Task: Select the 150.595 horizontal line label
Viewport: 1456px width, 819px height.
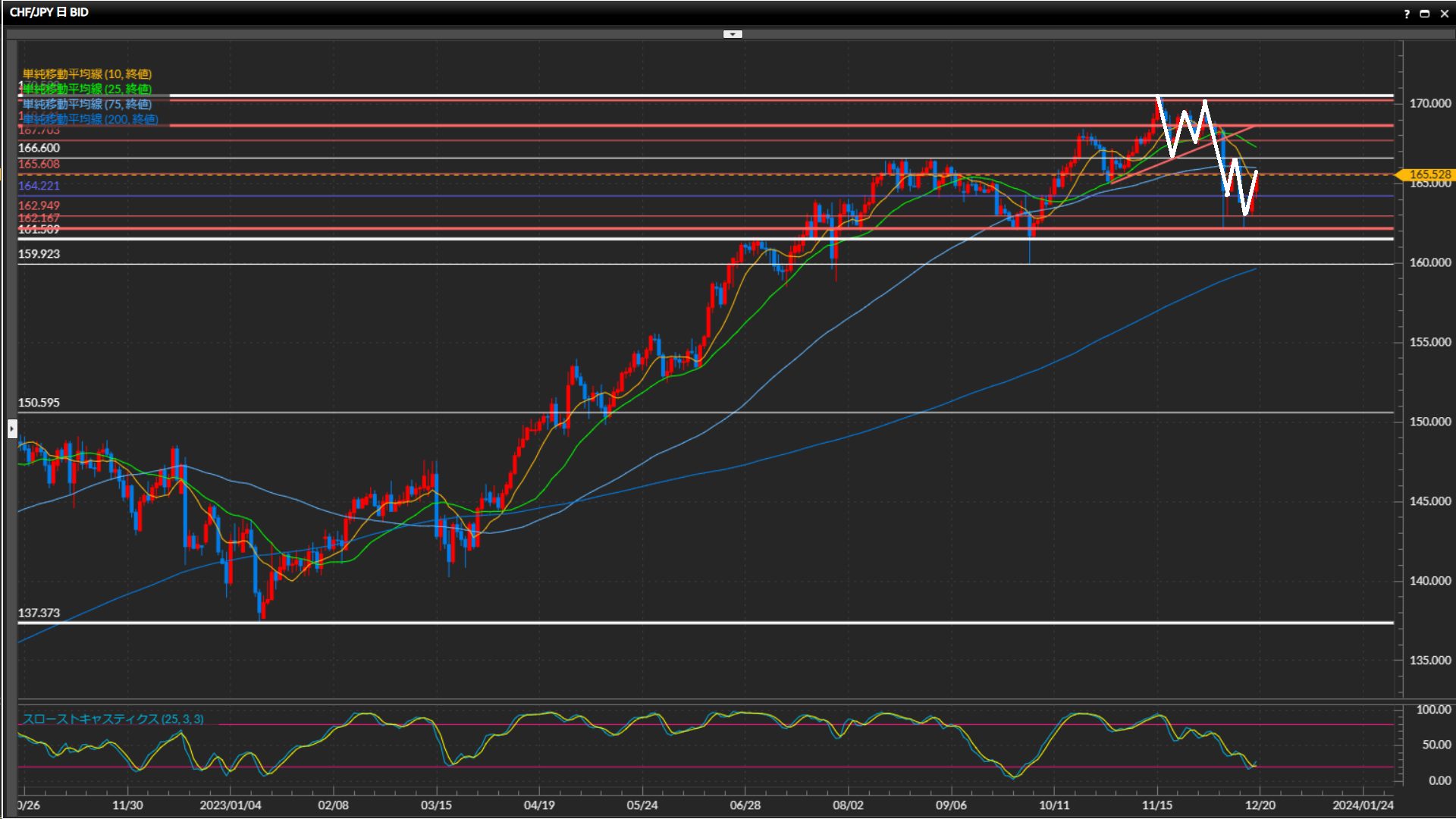Action: pos(39,403)
